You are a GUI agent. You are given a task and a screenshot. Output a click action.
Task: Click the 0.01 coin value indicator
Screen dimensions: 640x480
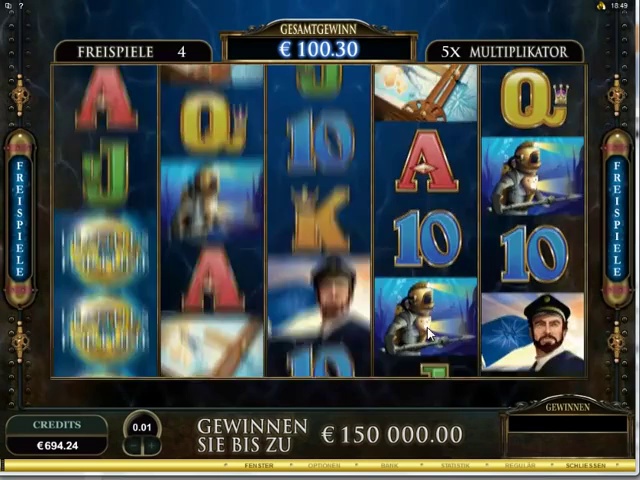(x=142, y=427)
